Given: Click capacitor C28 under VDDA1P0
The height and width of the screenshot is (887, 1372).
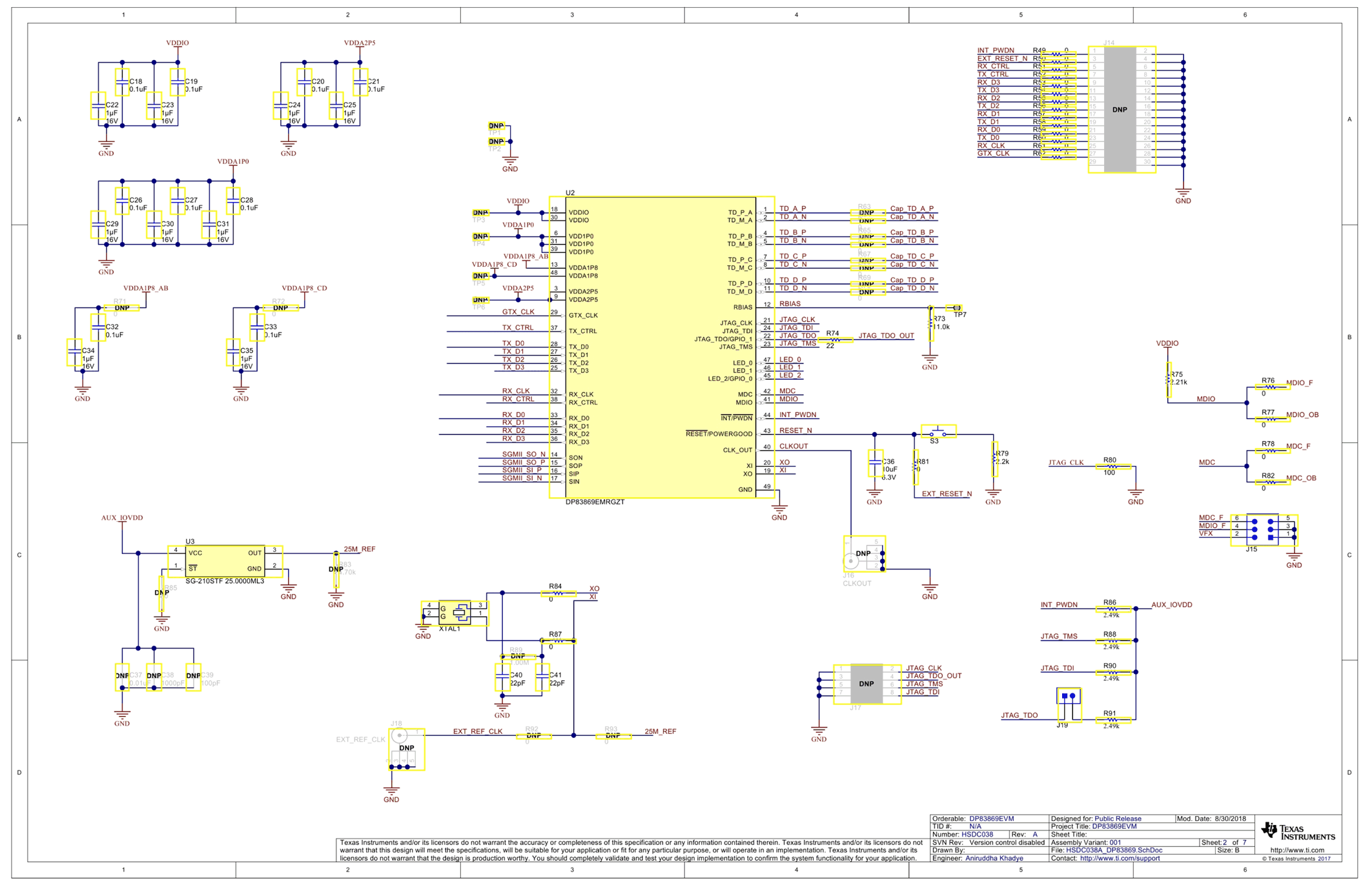Looking at the screenshot, I should 233,201.
